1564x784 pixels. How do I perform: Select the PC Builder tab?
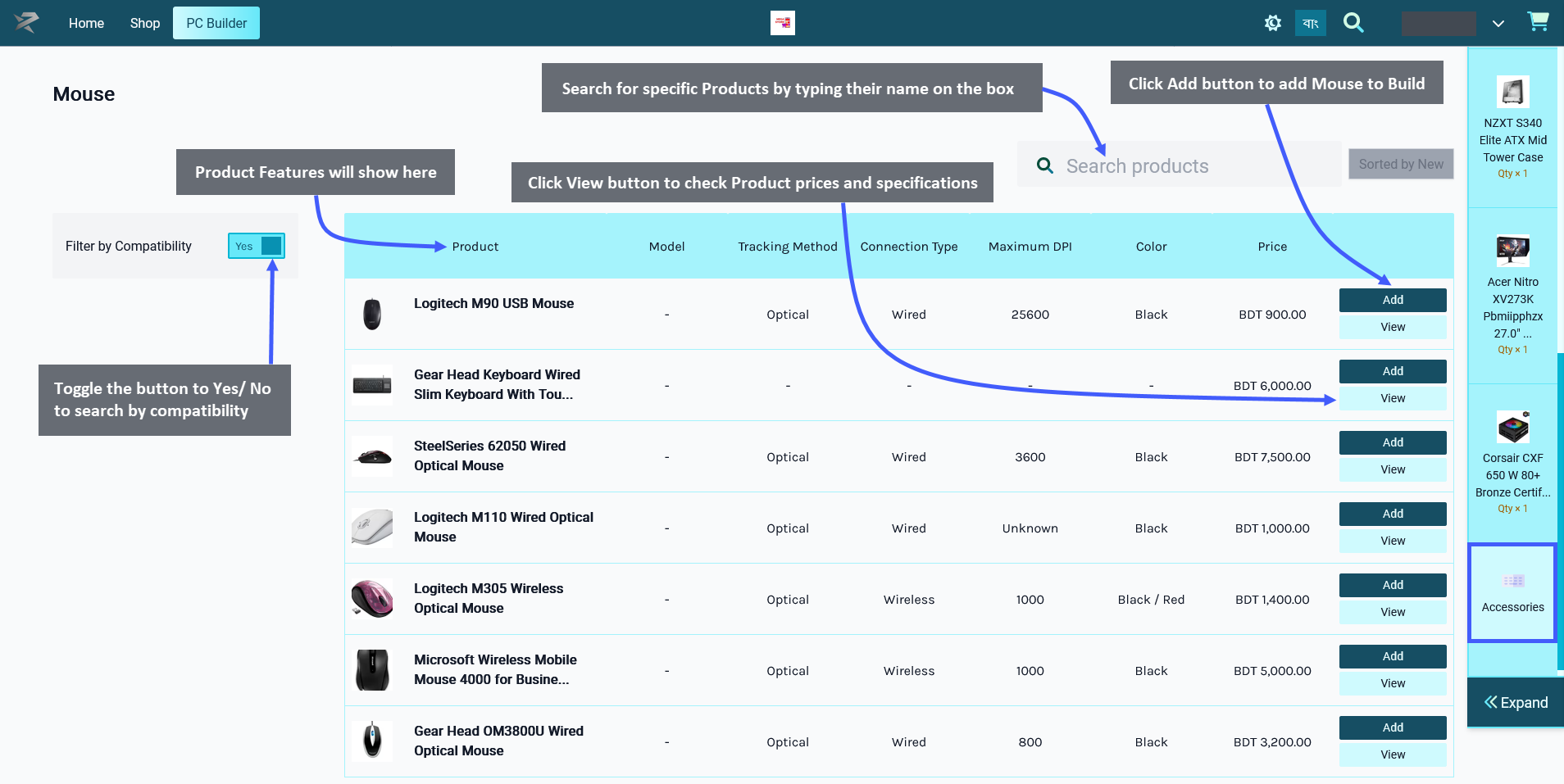point(216,23)
